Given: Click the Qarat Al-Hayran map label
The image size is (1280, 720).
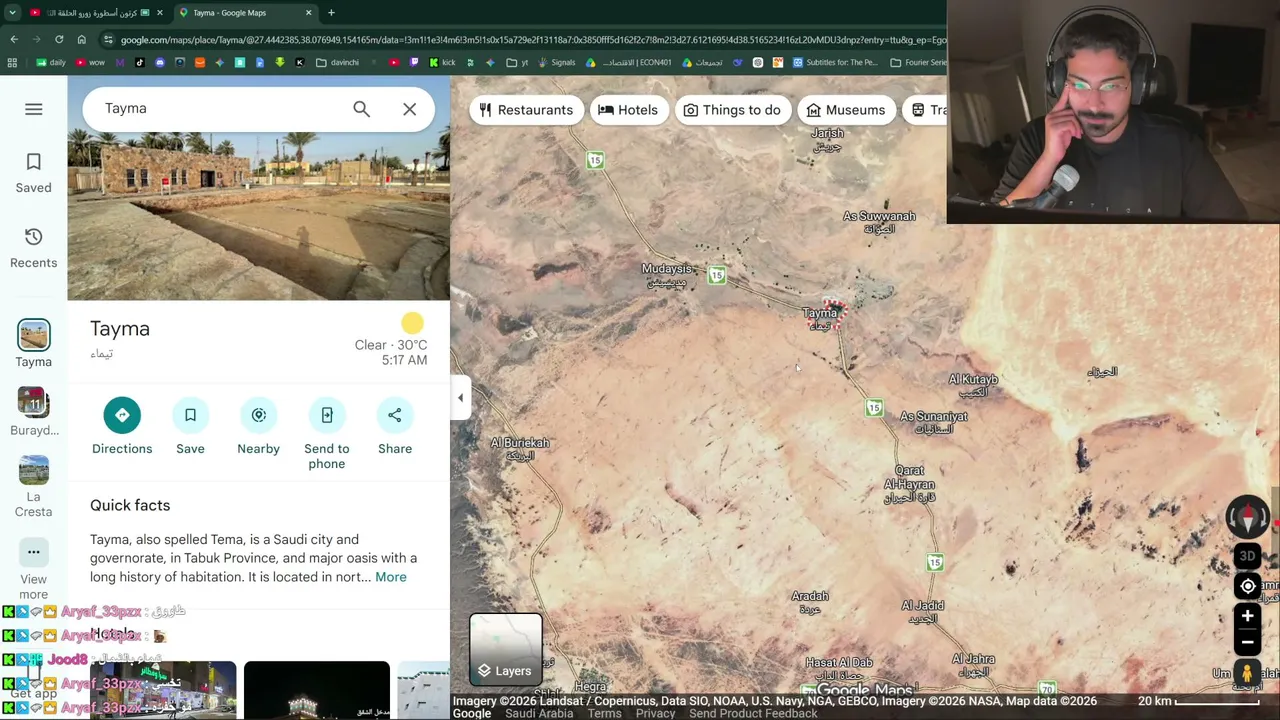Looking at the screenshot, I should pyautogui.click(x=910, y=484).
